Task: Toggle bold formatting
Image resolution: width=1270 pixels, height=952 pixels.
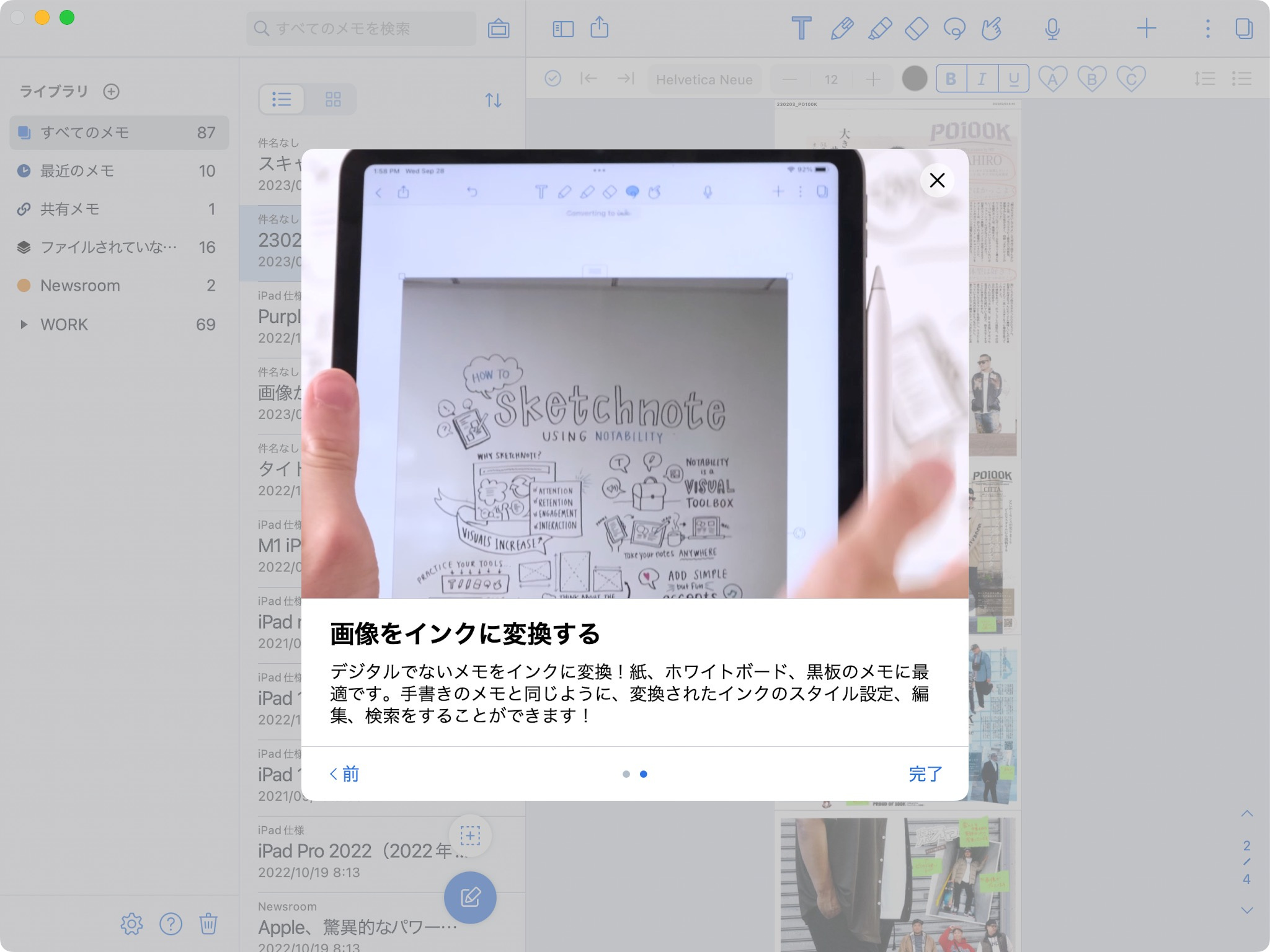Action: click(x=951, y=79)
